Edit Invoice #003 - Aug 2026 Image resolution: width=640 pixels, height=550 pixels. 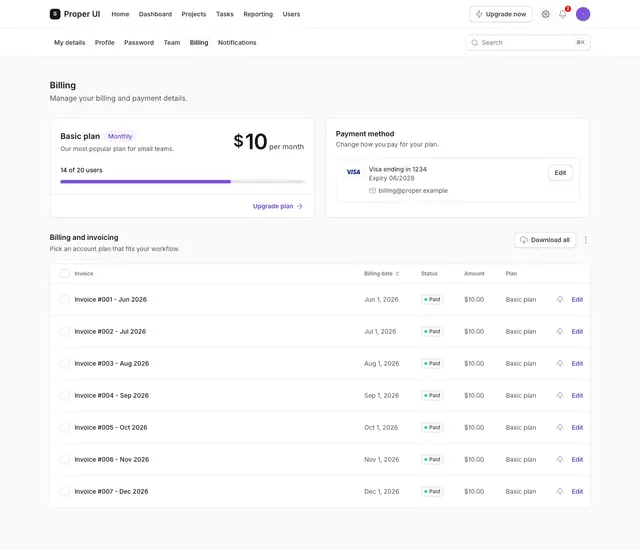click(x=577, y=363)
